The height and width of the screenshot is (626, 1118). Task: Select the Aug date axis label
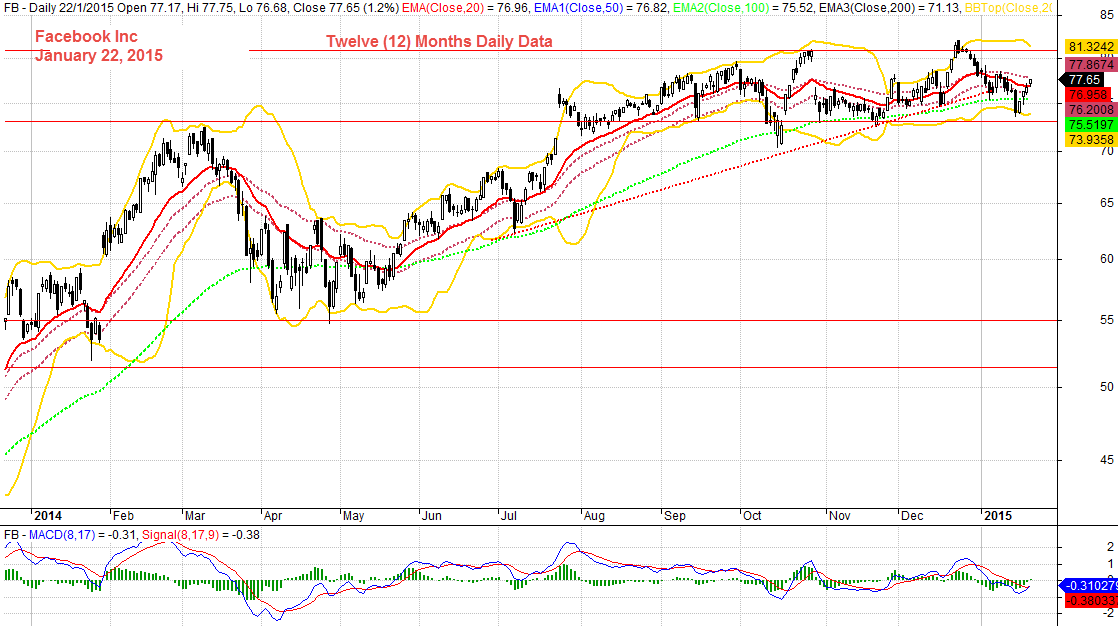(594, 515)
